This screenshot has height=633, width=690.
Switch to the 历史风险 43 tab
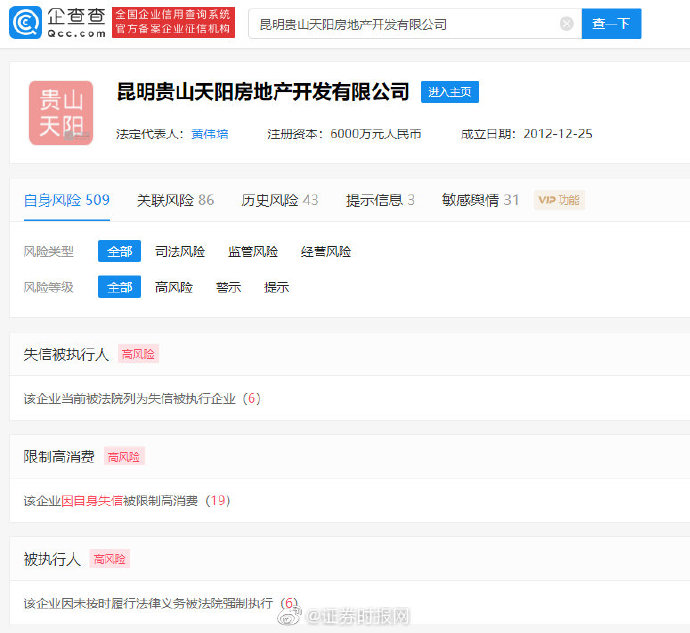coord(279,200)
